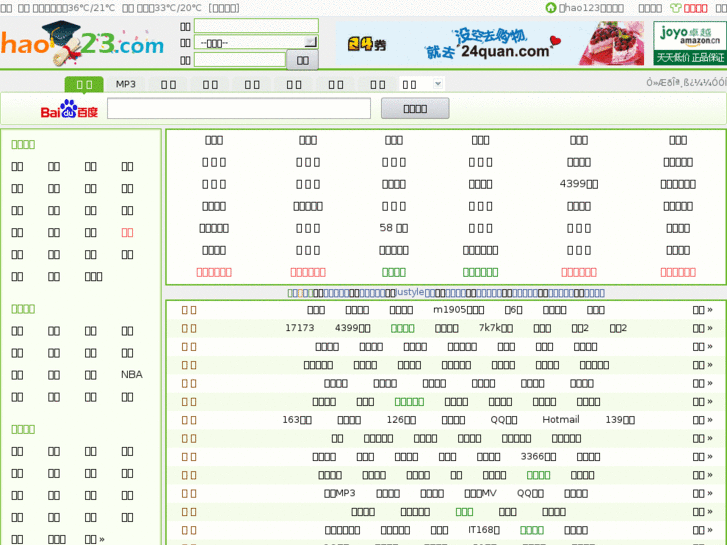Screen dimensions: 727x545
Task: Open the 4399 link in 17173 row
Action: pos(352,328)
